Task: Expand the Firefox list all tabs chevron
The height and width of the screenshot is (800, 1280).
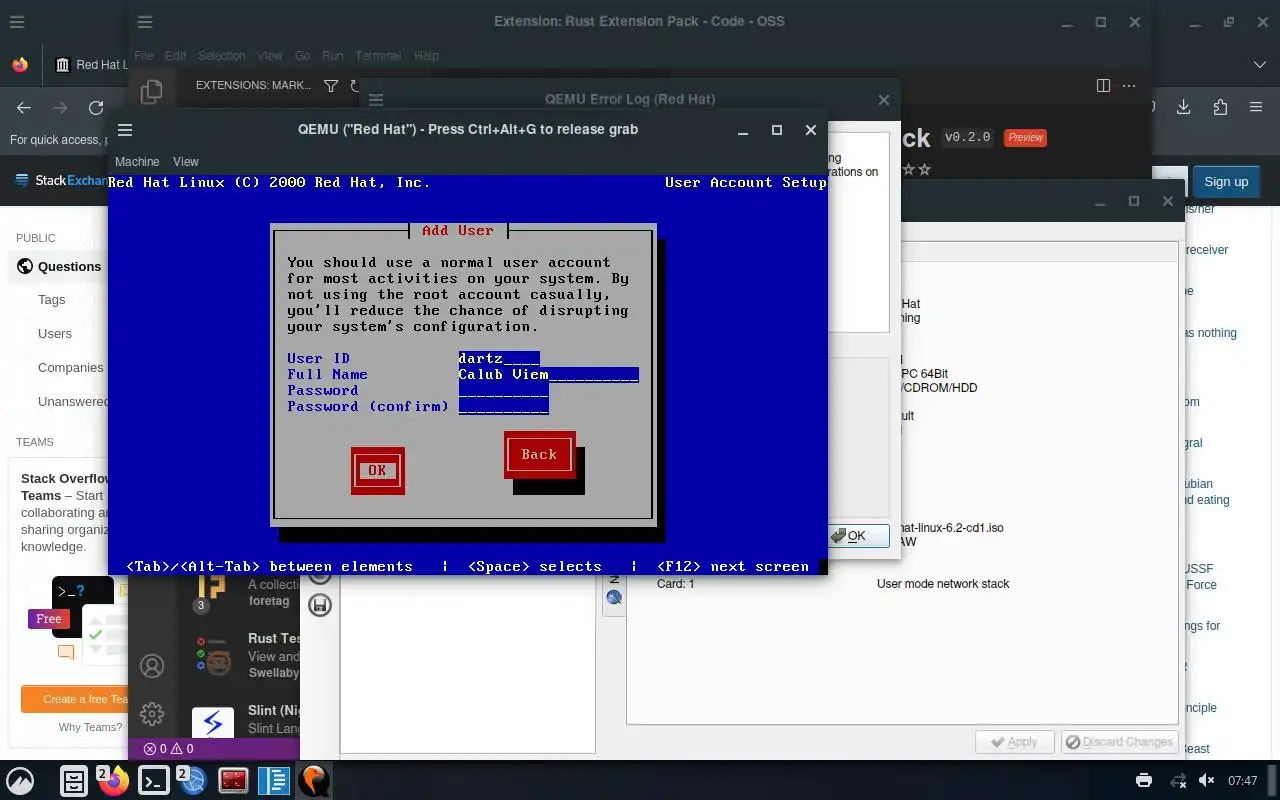Action: pyautogui.click(x=1259, y=65)
